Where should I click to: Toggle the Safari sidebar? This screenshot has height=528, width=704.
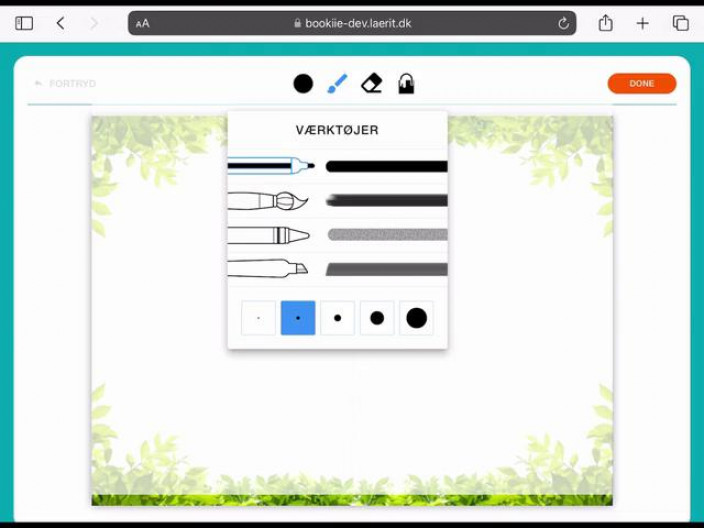tap(24, 23)
